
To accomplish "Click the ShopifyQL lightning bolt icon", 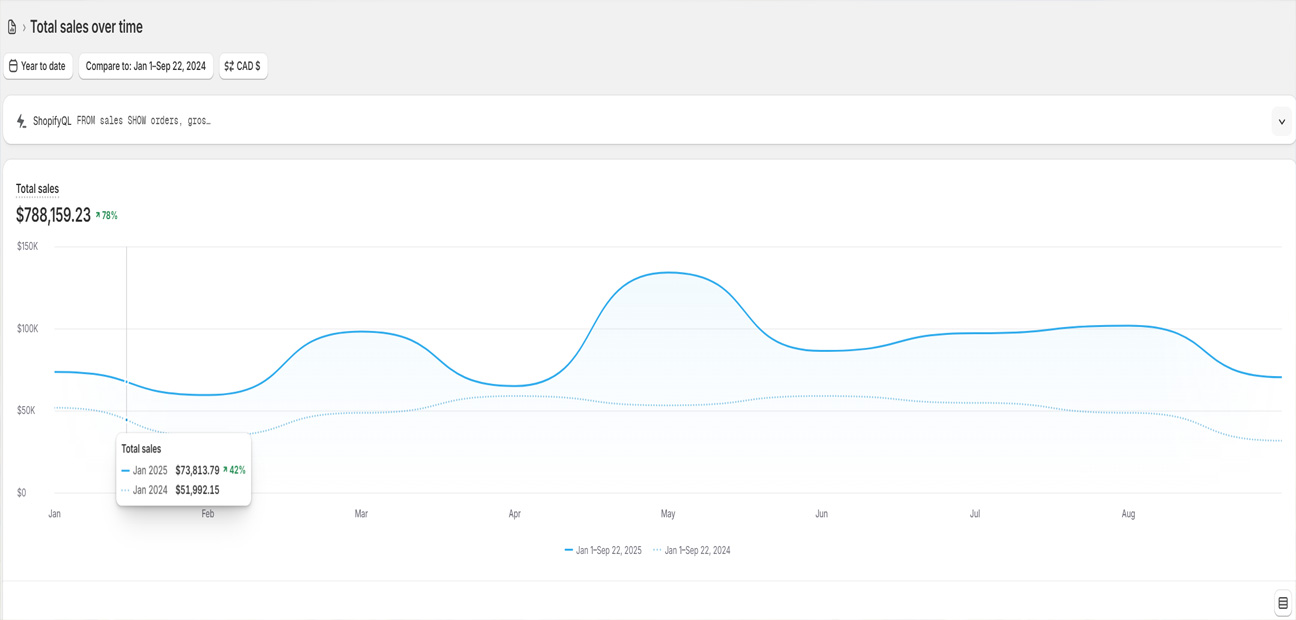I will point(21,121).
